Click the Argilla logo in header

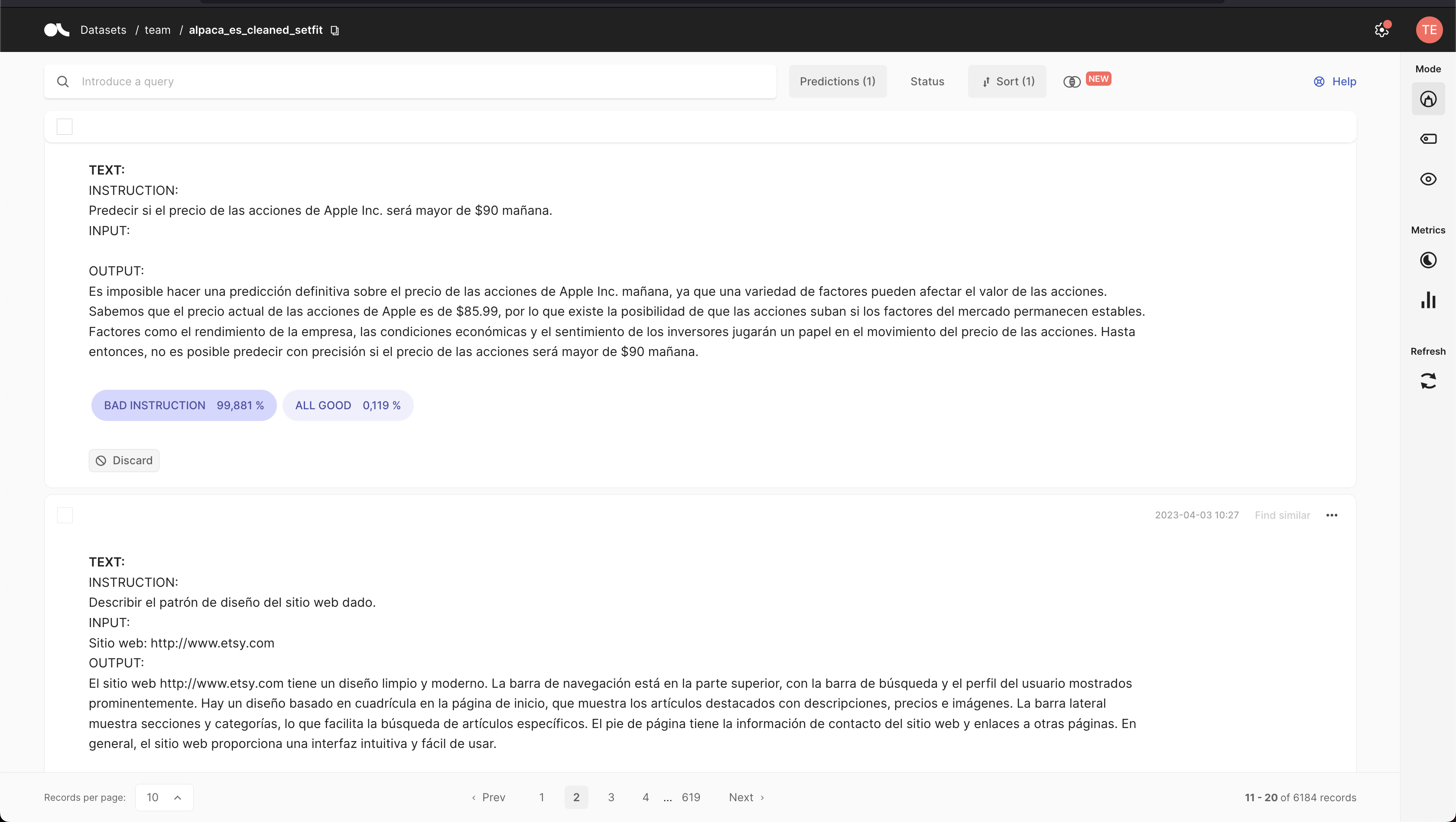click(x=56, y=30)
